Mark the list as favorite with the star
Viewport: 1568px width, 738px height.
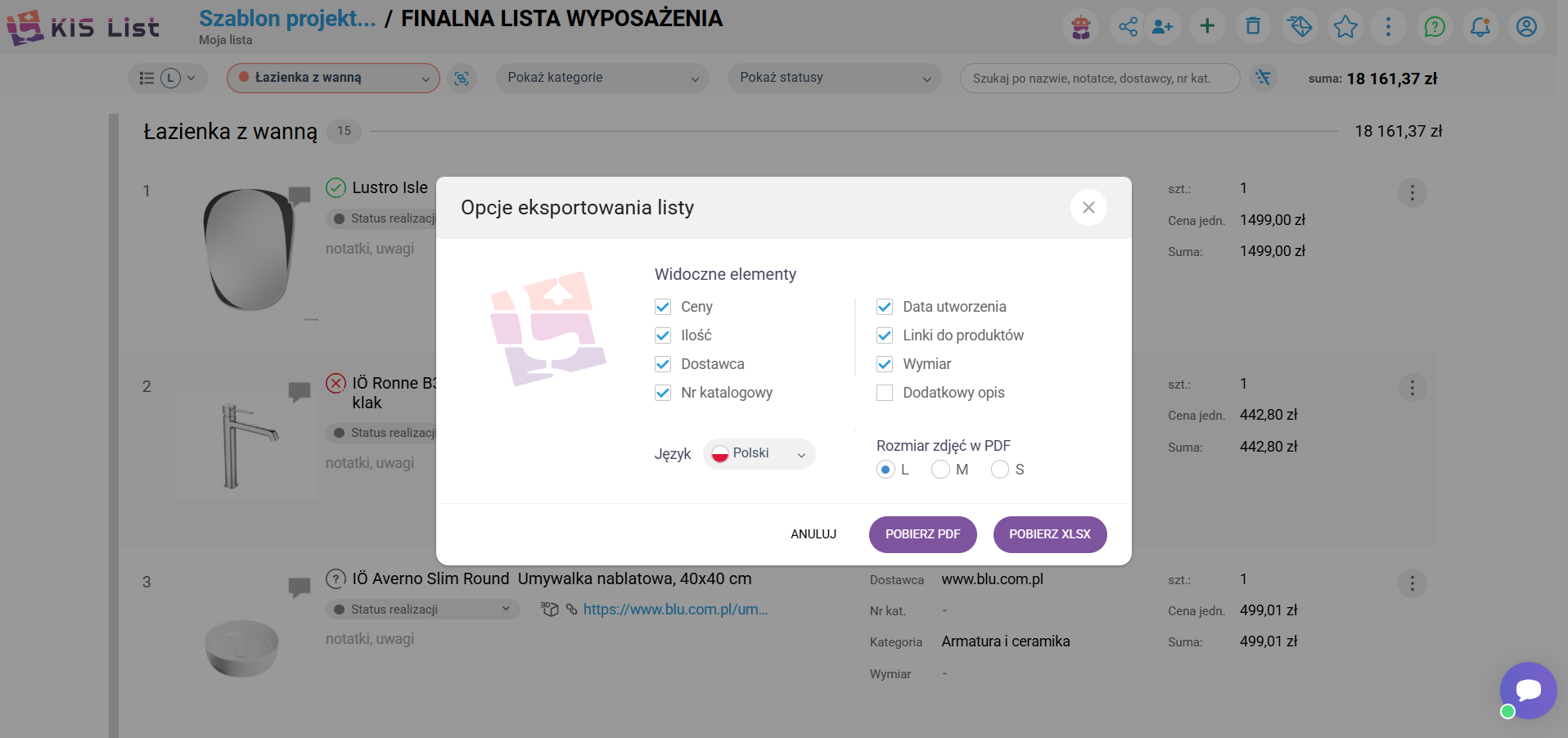[1345, 26]
